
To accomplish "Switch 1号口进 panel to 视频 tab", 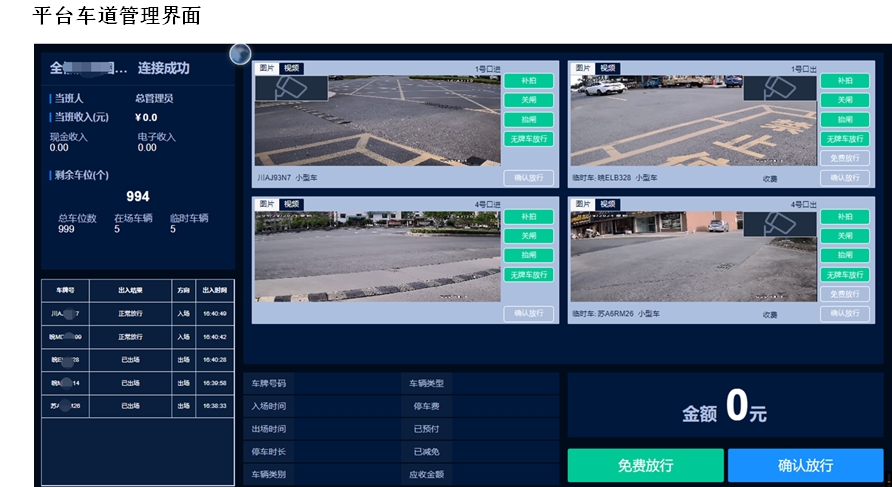I will pyautogui.click(x=291, y=68).
